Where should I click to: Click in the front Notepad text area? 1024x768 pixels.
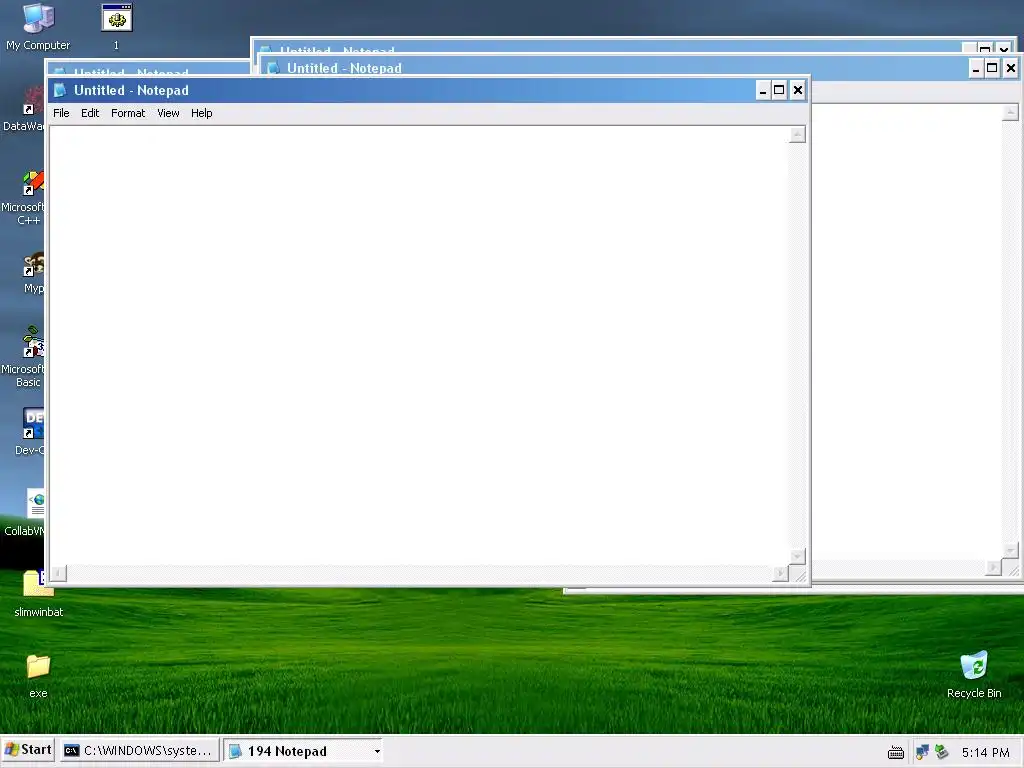[x=419, y=345]
